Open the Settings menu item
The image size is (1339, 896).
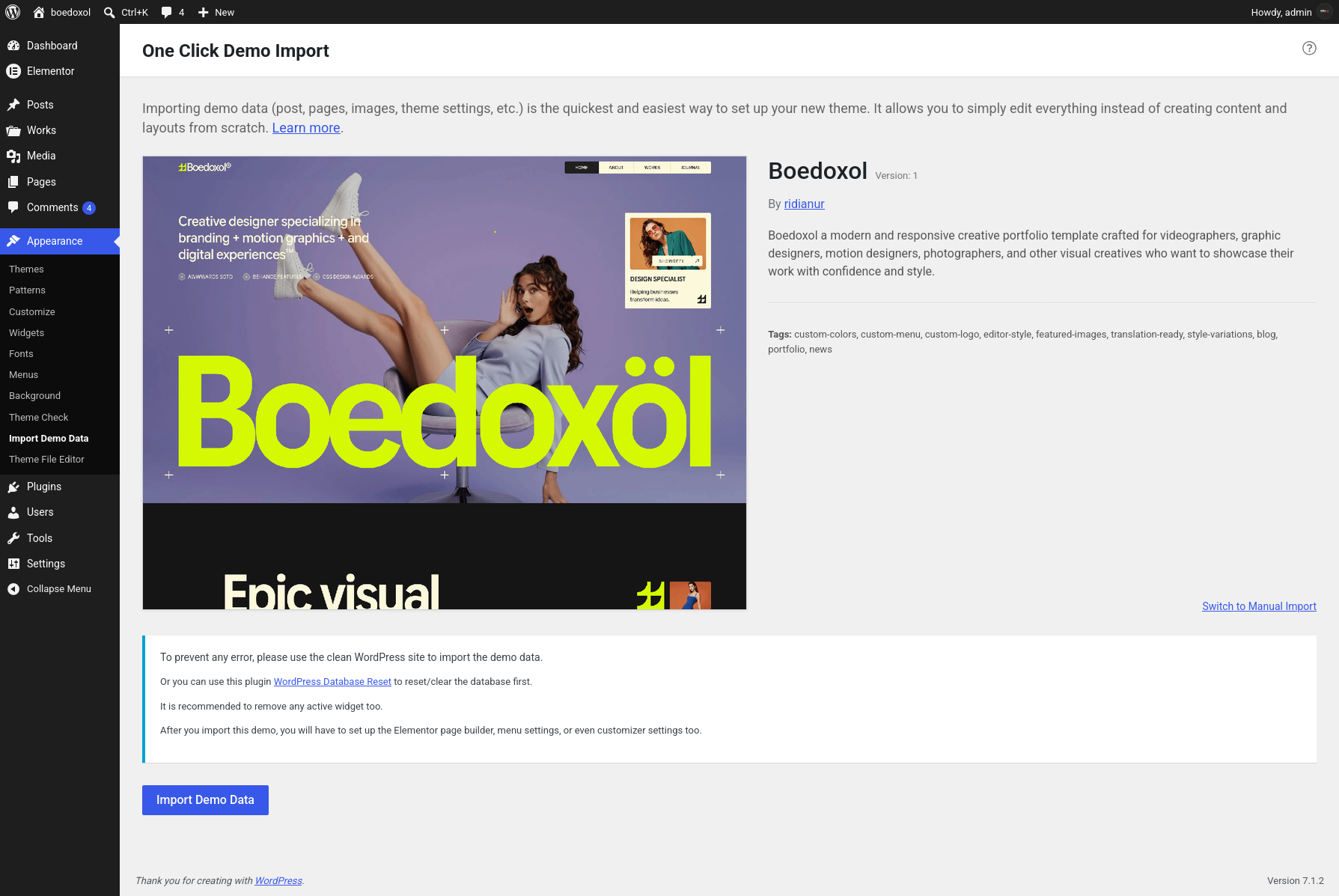click(x=60, y=564)
